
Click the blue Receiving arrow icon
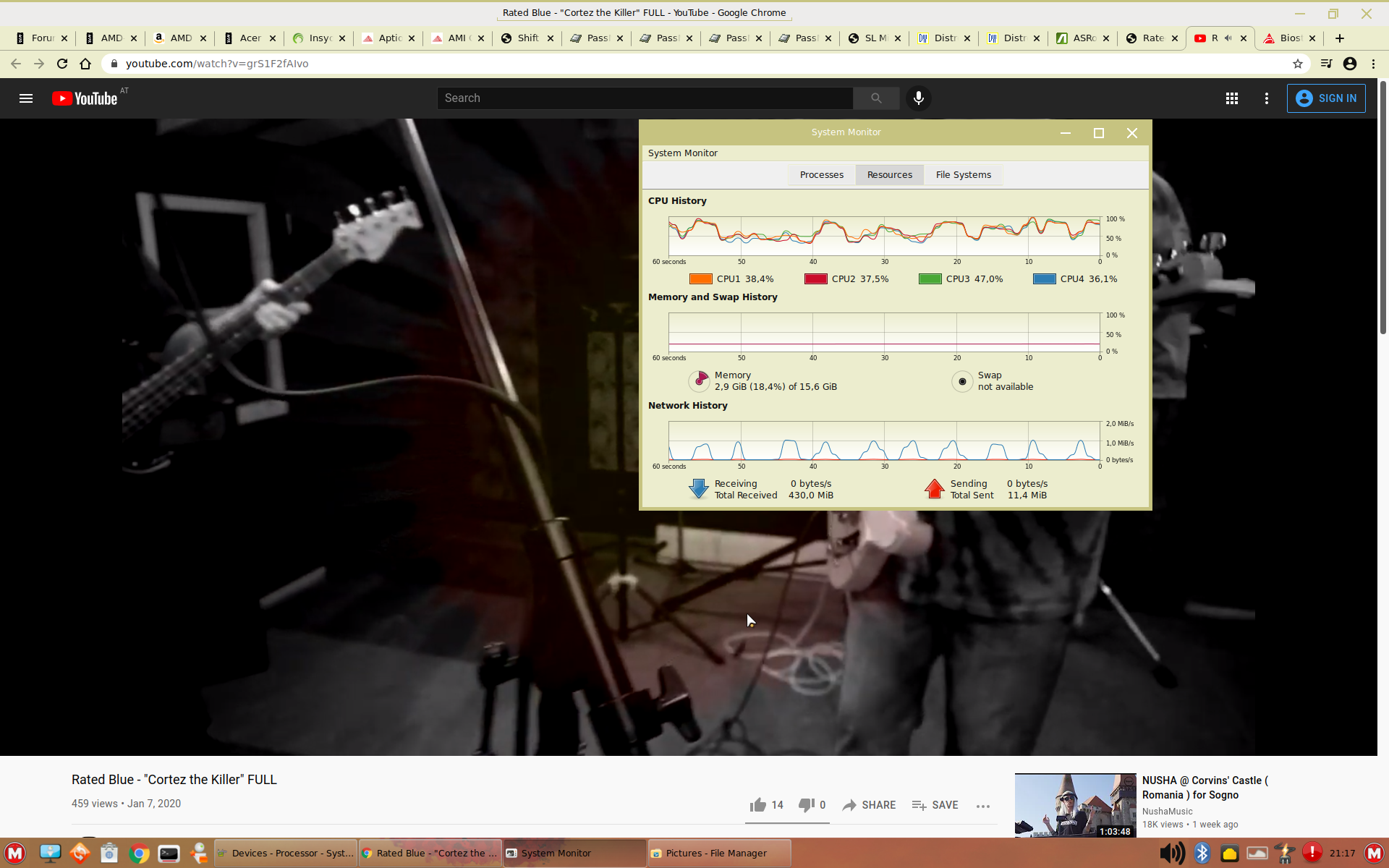coord(699,489)
